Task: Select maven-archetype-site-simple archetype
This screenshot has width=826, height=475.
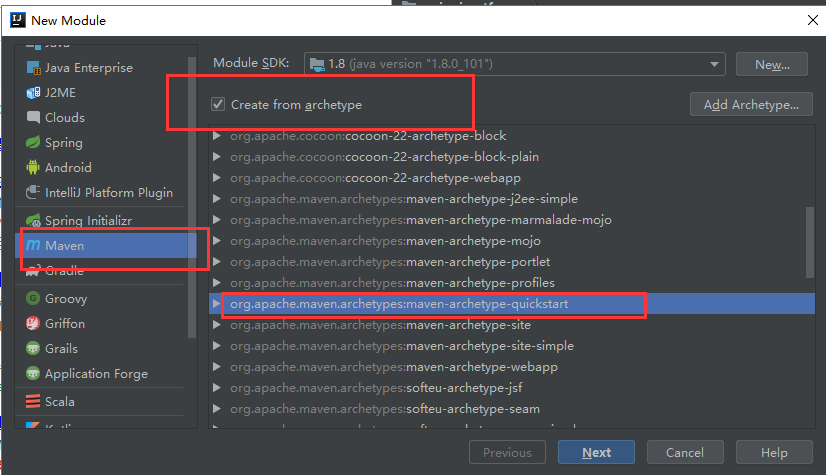Action: click(402, 345)
